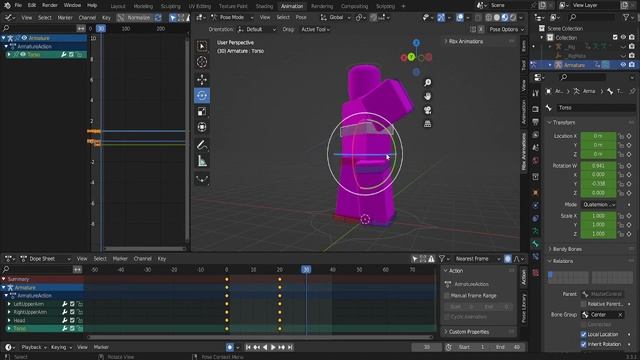Switch to the Layout workspace tab
The image size is (640, 360).
tap(118, 6)
